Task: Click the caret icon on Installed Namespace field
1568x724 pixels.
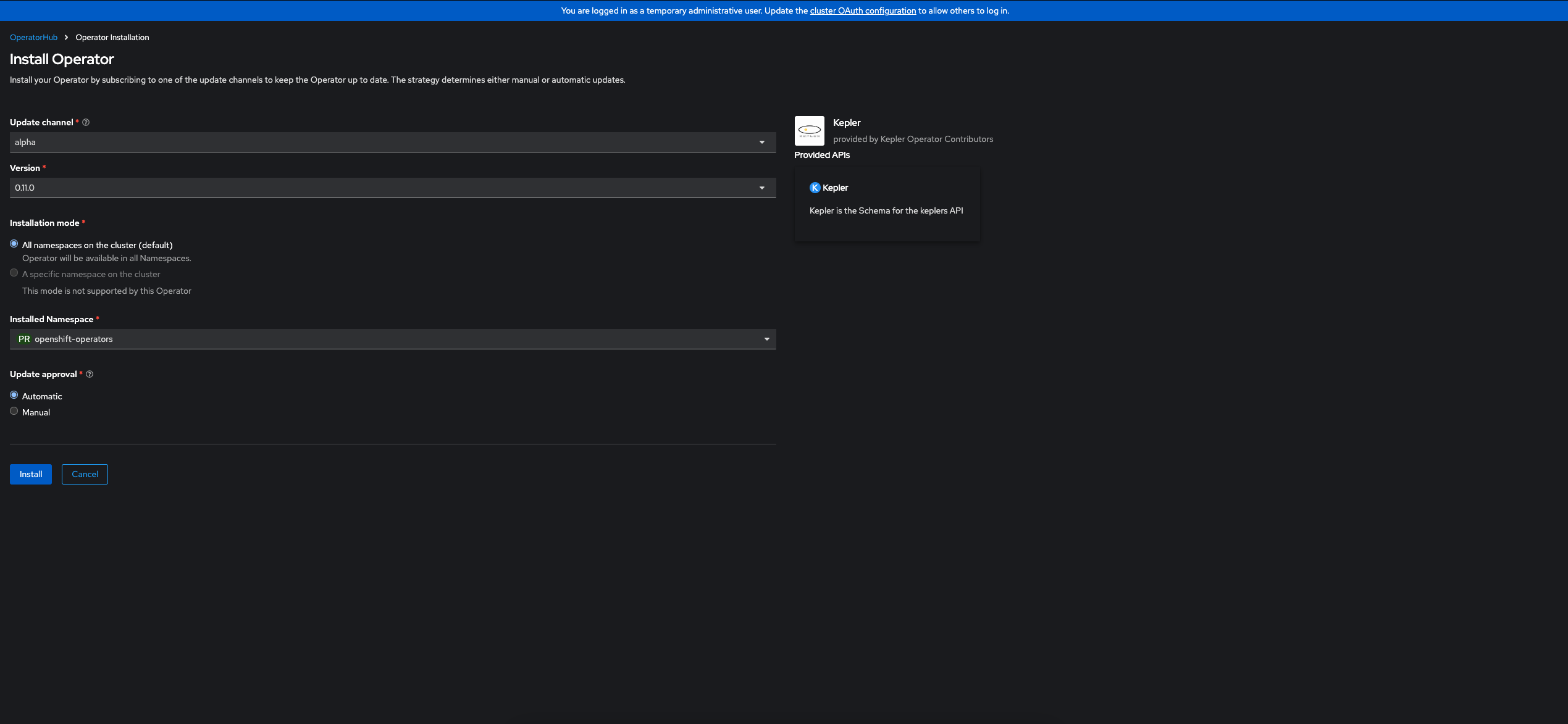Action: 766,339
